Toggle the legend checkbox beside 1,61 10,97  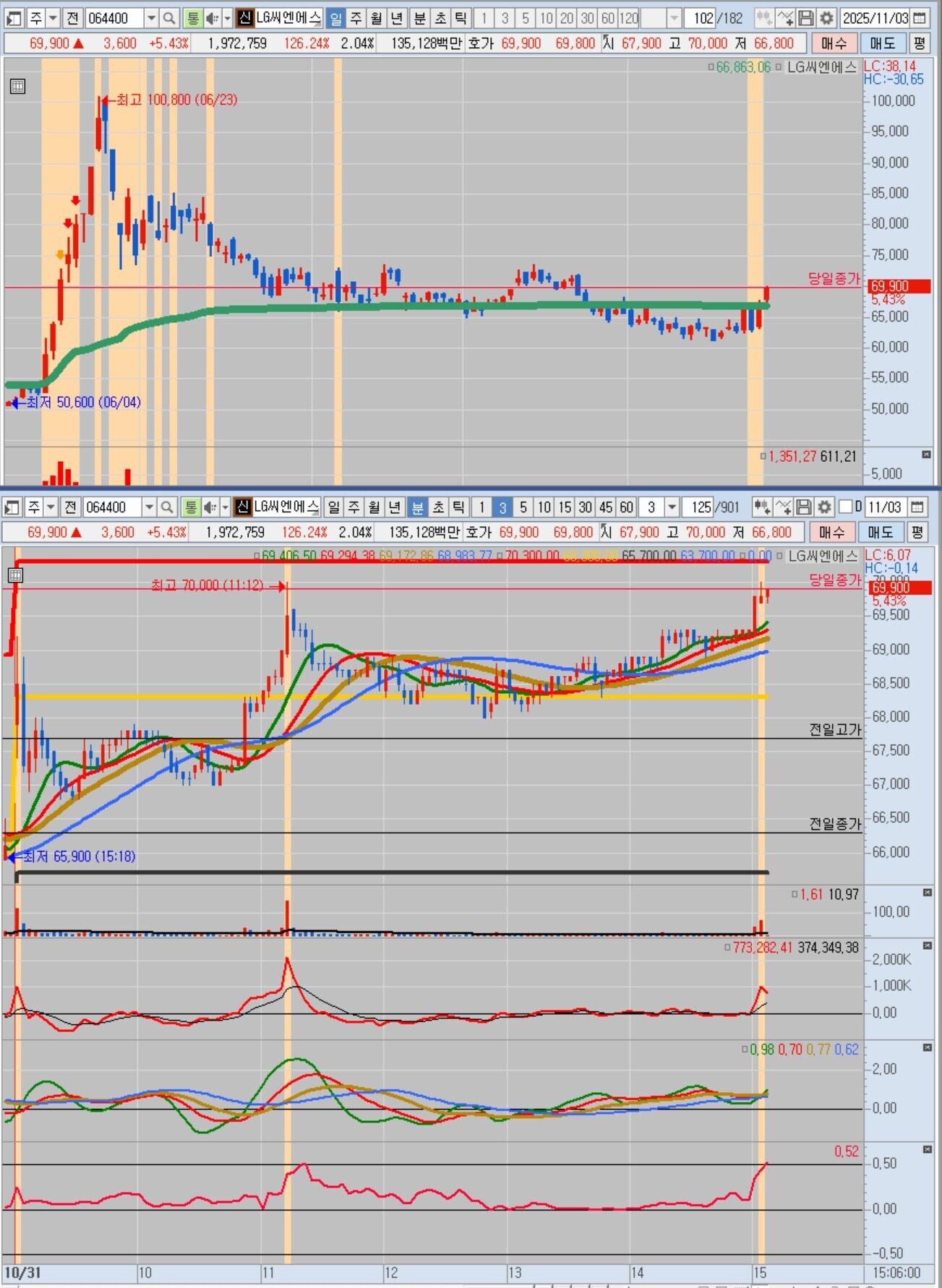[x=795, y=895]
